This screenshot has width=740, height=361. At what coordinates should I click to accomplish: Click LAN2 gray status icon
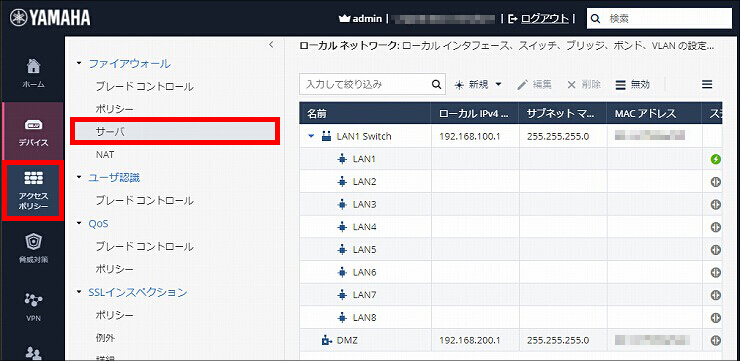716,182
